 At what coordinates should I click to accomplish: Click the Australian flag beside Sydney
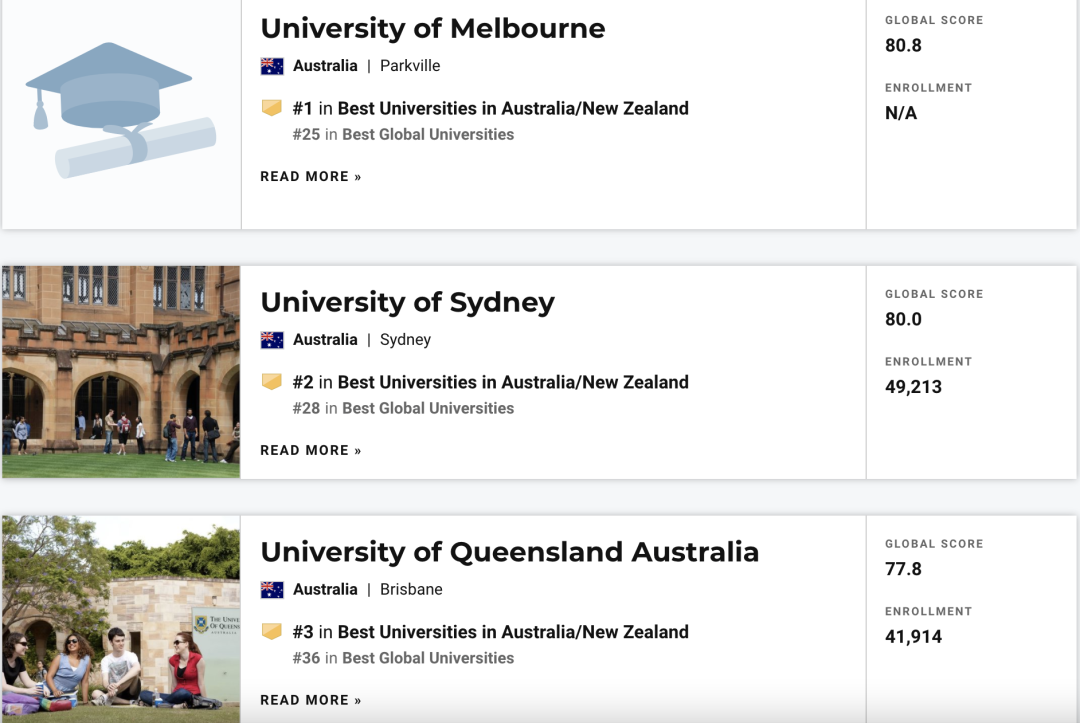[x=272, y=340]
